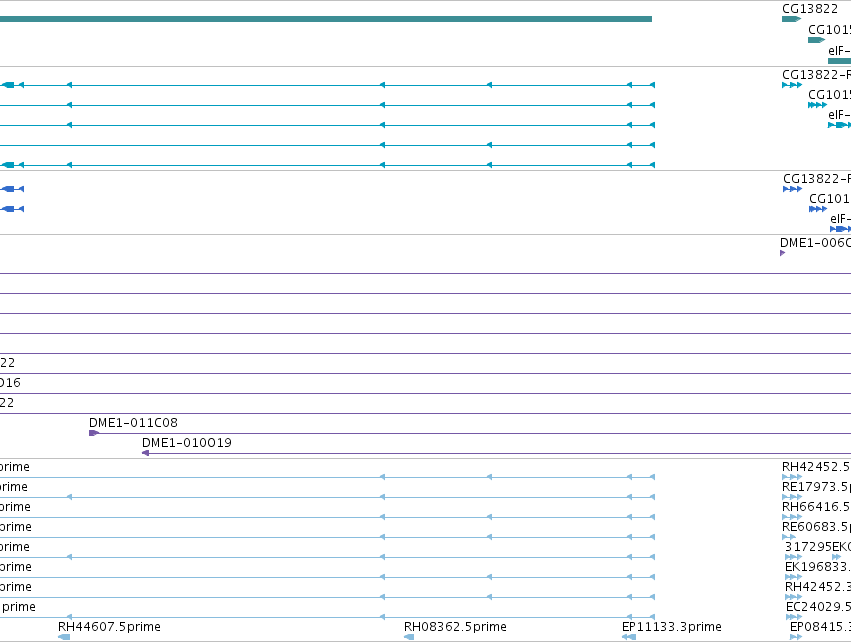The height and width of the screenshot is (642, 851).
Task: Click the DME1-006C label
Action: click(815, 243)
